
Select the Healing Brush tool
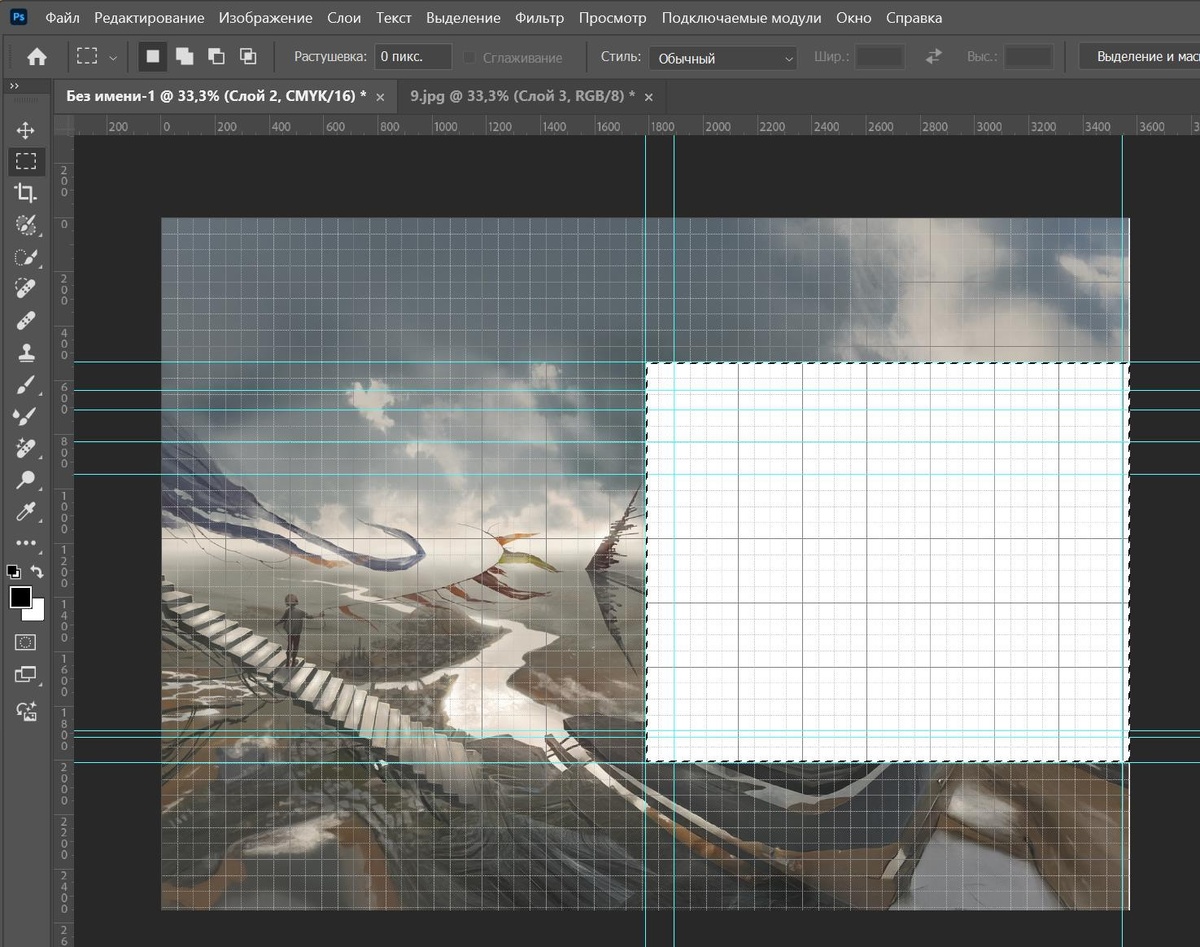(x=26, y=321)
